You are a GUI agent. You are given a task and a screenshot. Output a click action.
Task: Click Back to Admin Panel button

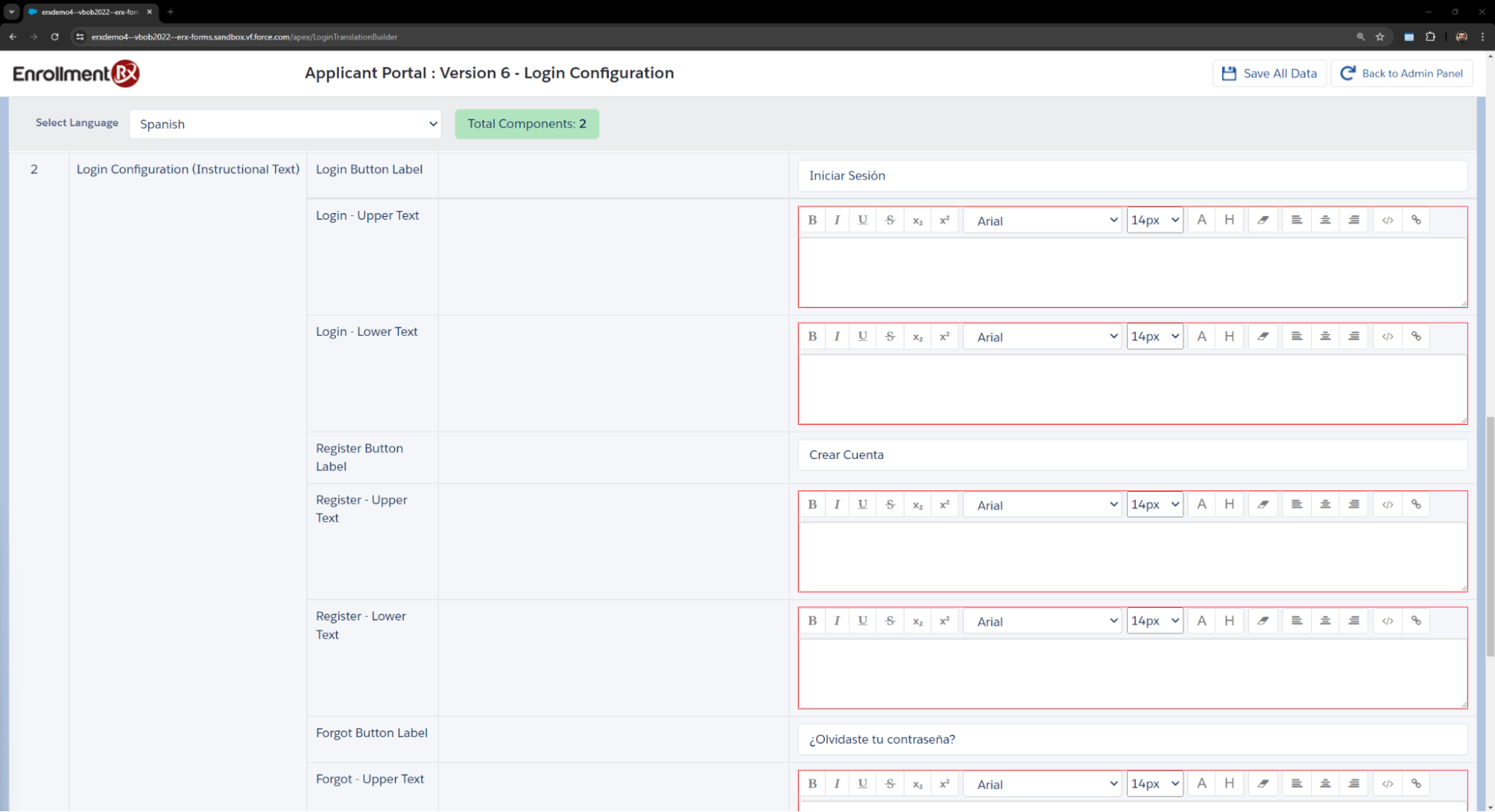click(1402, 73)
